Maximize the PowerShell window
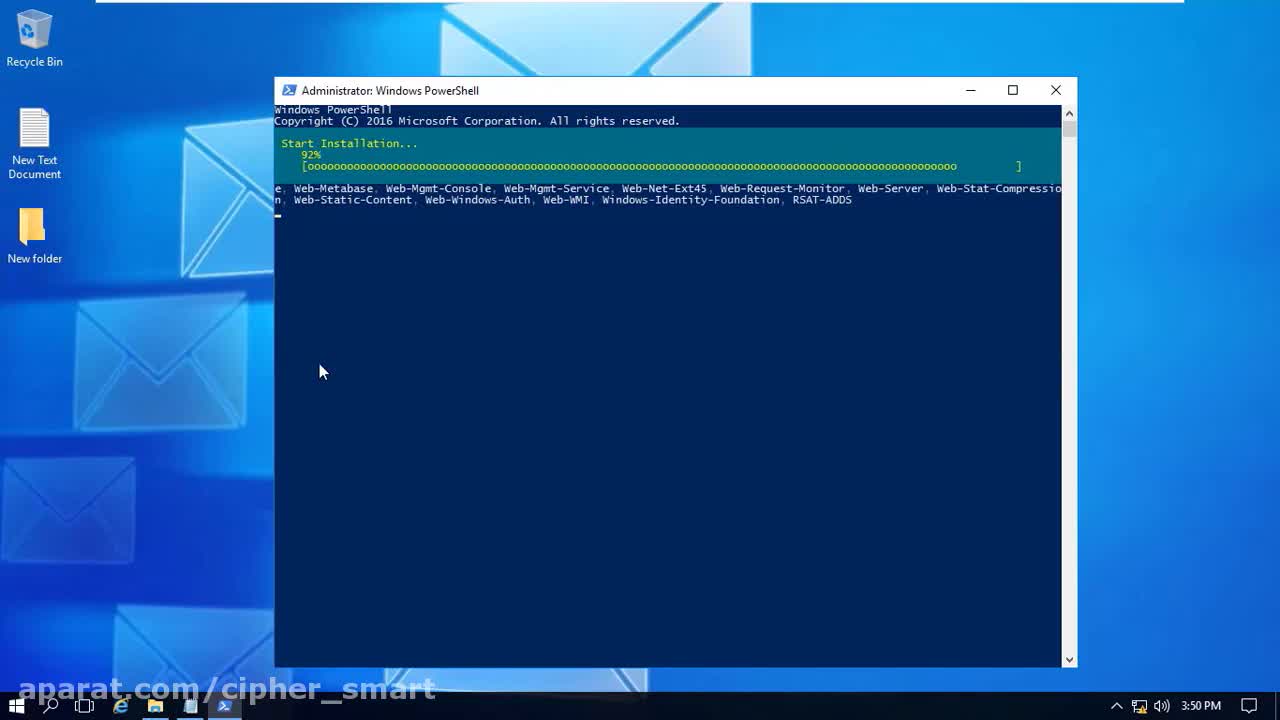Screen dimensions: 1280x720 coord(1013,90)
